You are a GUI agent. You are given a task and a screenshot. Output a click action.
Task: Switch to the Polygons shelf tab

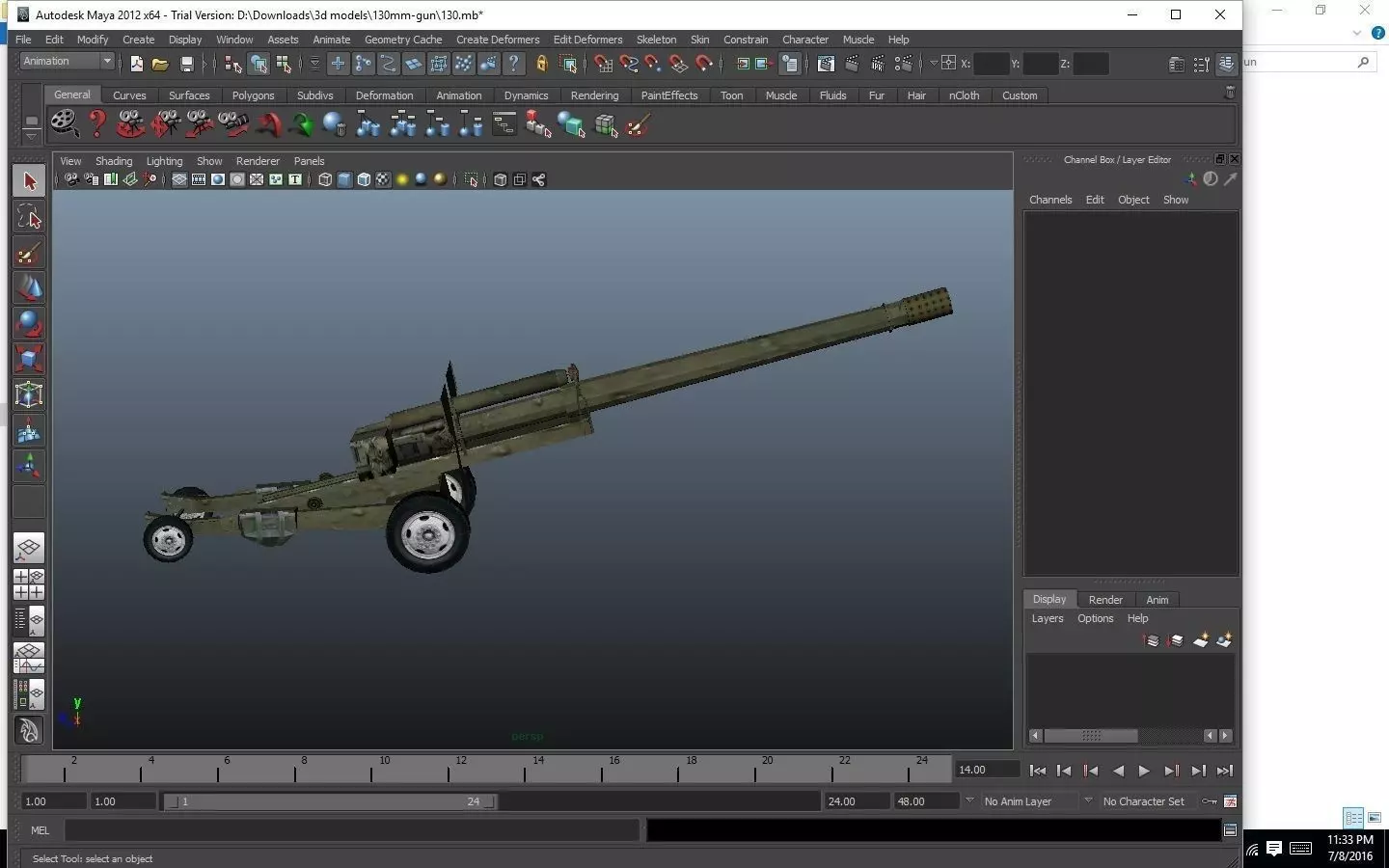[x=253, y=95]
